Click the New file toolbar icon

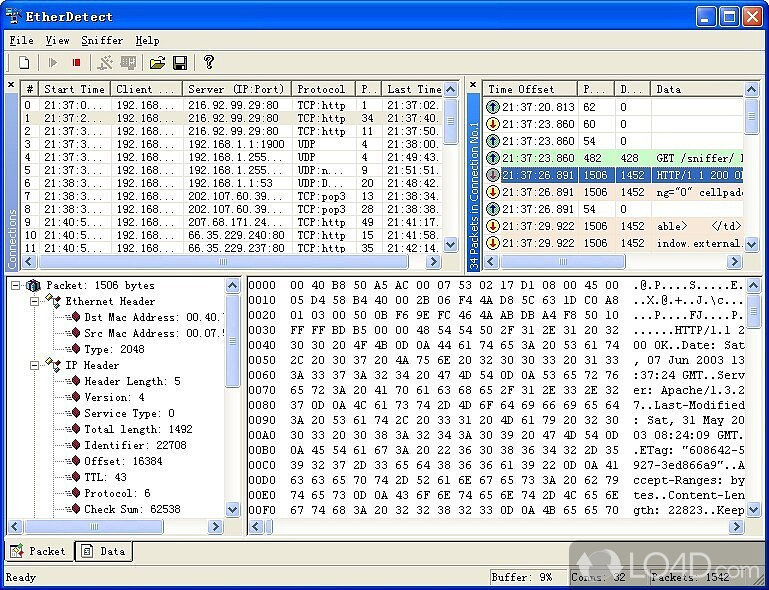point(24,63)
